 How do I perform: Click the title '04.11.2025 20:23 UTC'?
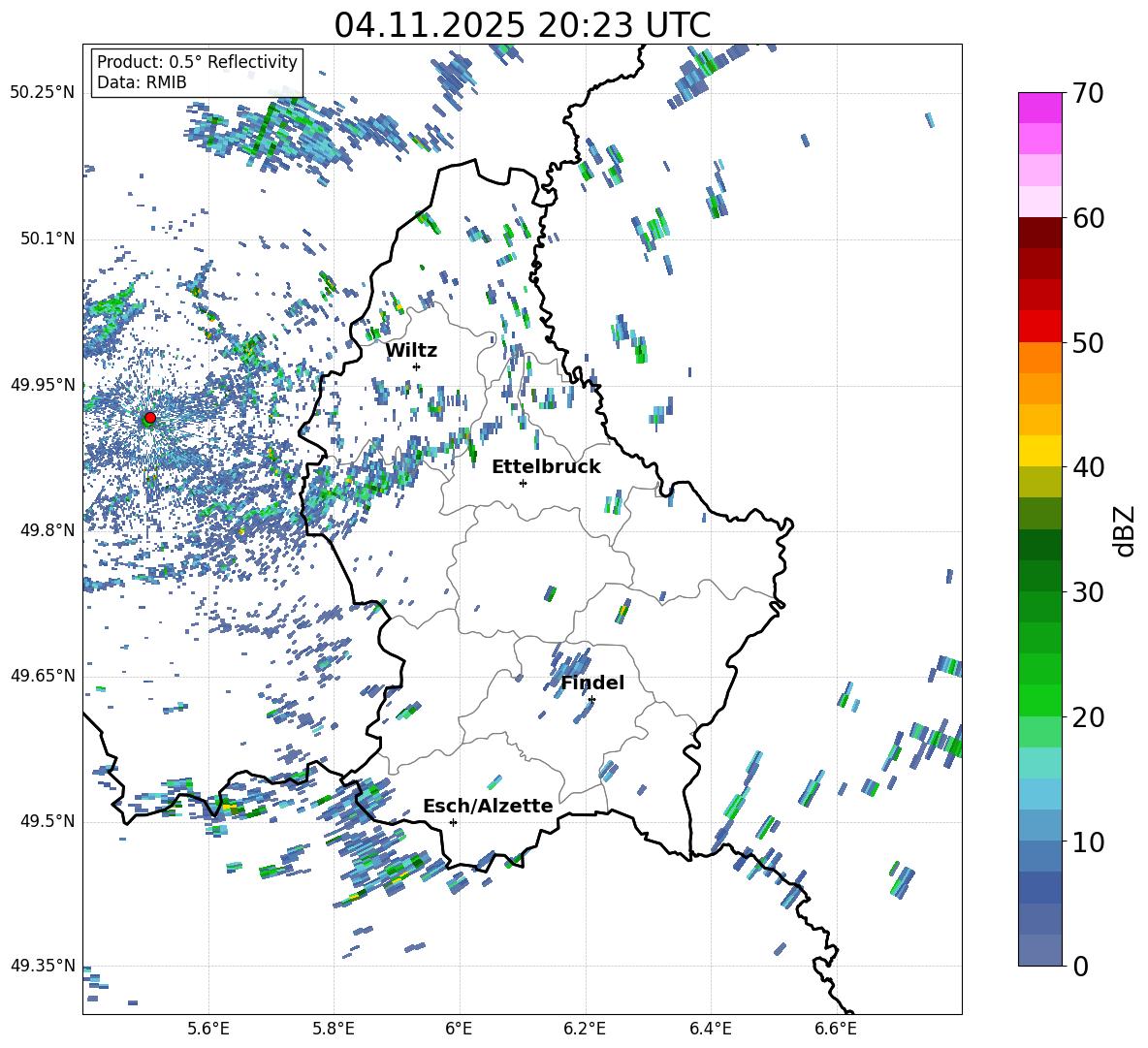pos(522,25)
